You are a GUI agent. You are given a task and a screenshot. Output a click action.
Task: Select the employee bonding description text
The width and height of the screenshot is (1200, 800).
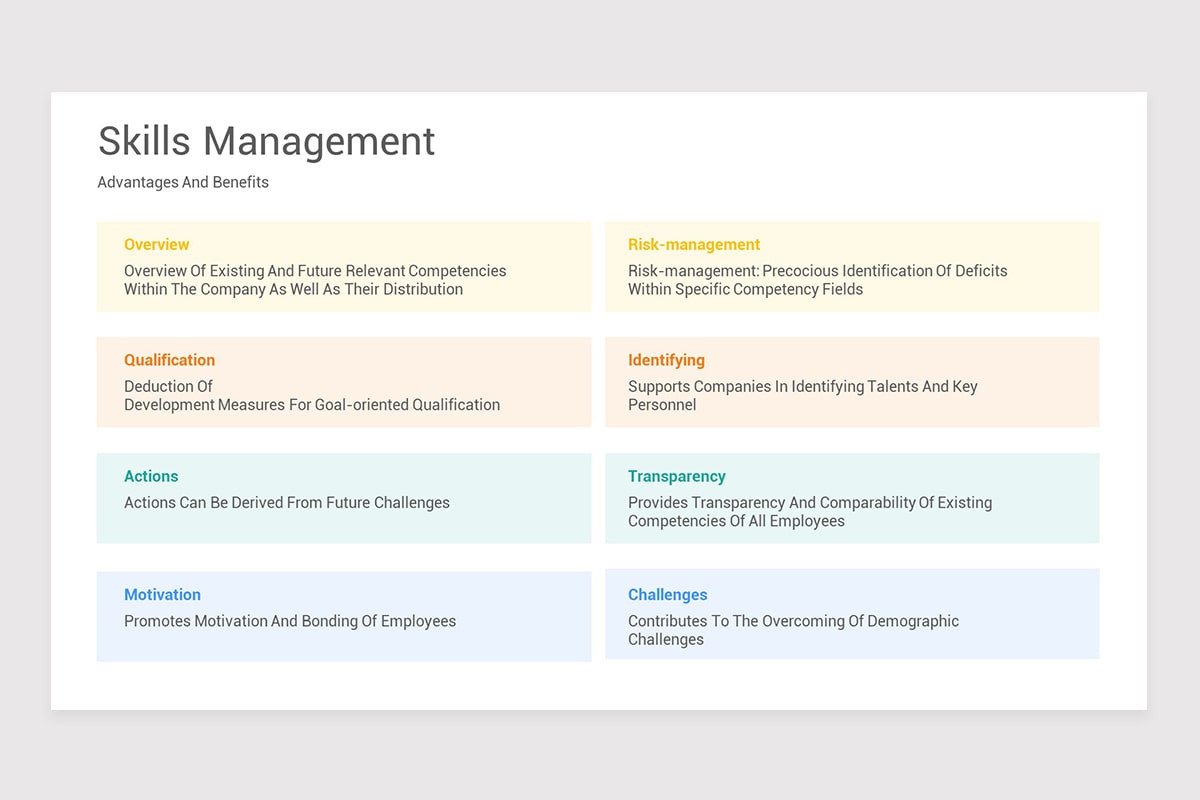click(290, 620)
